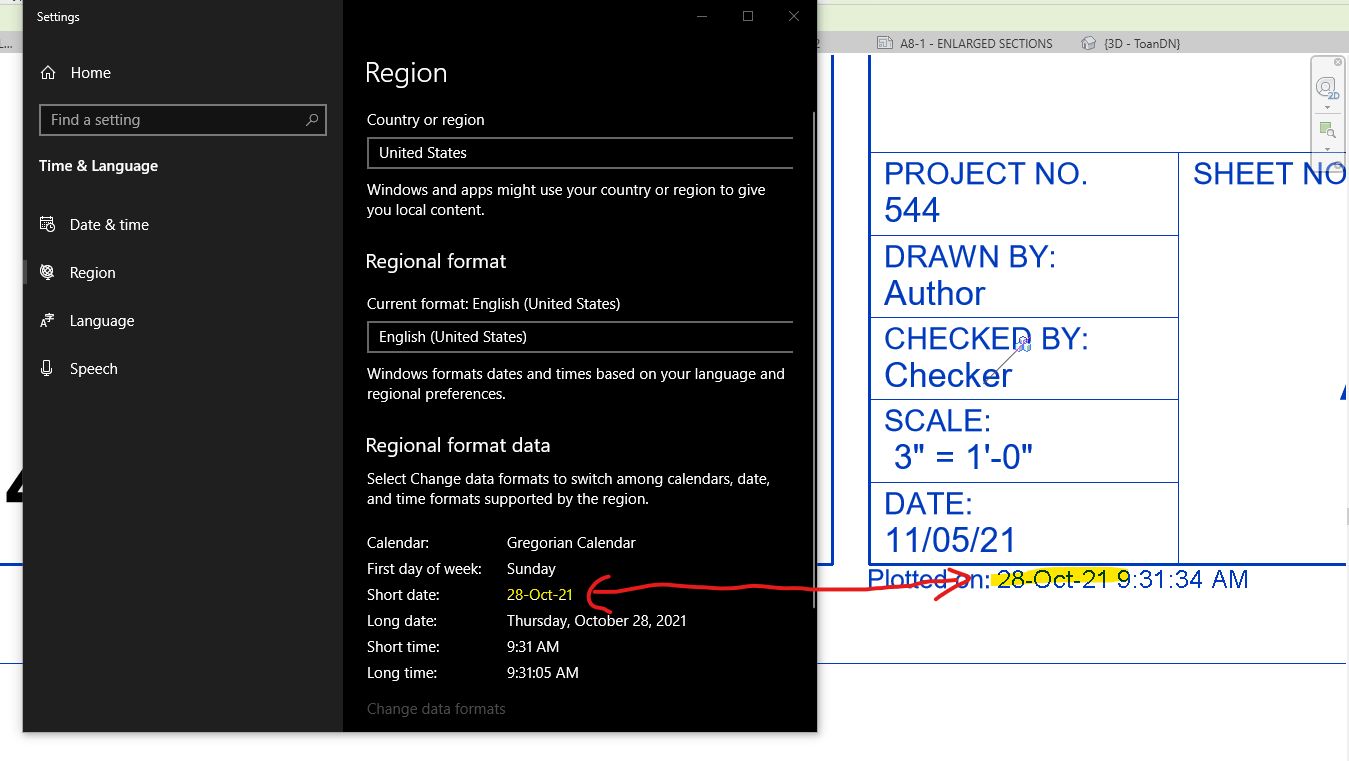This screenshot has width=1349, height=761.
Task: Open the English (United States) format dropdown
Action: tap(580, 337)
